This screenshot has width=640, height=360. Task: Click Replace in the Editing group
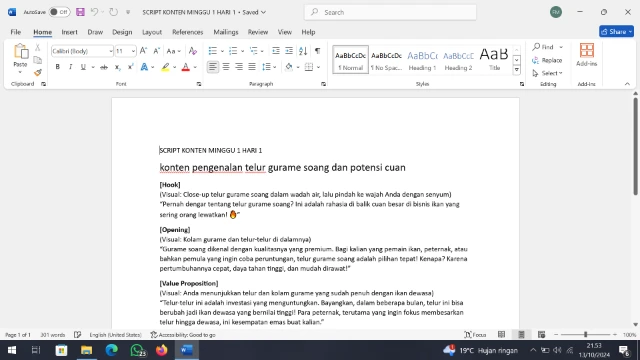coord(547,60)
